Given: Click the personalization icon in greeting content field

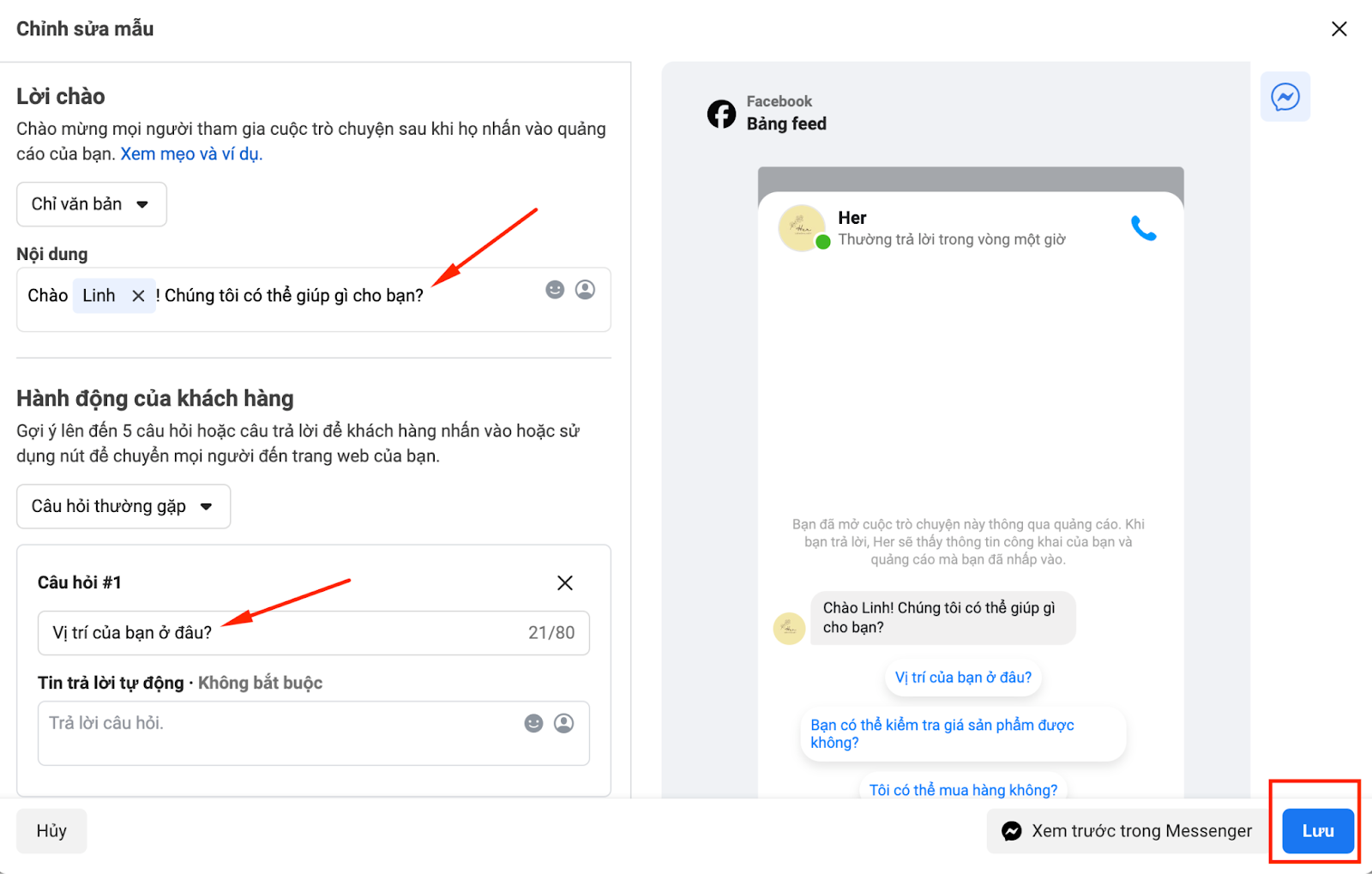Looking at the screenshot, I should [x=585, y=290].
